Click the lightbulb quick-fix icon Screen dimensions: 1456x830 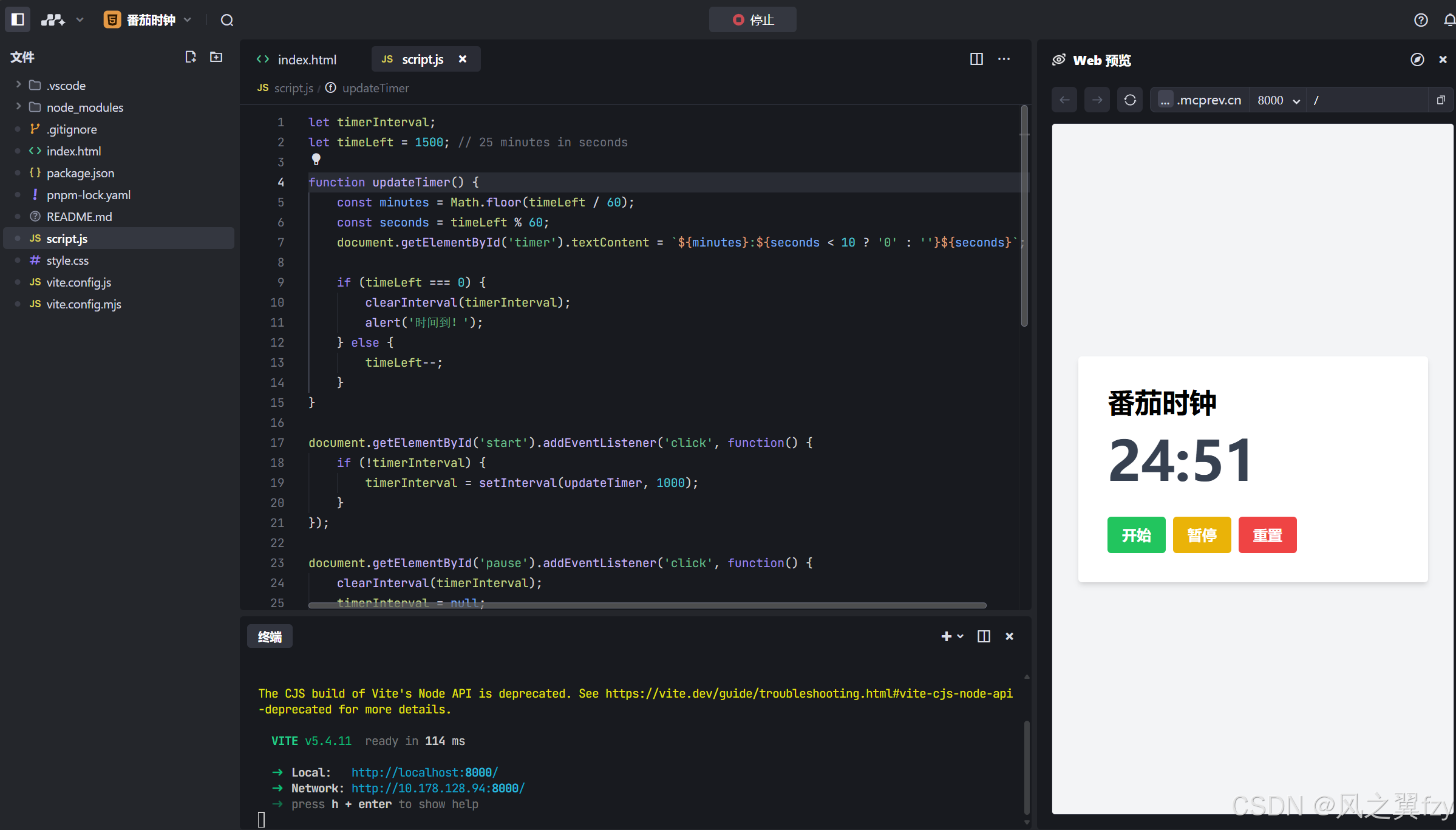coord(316,160)
